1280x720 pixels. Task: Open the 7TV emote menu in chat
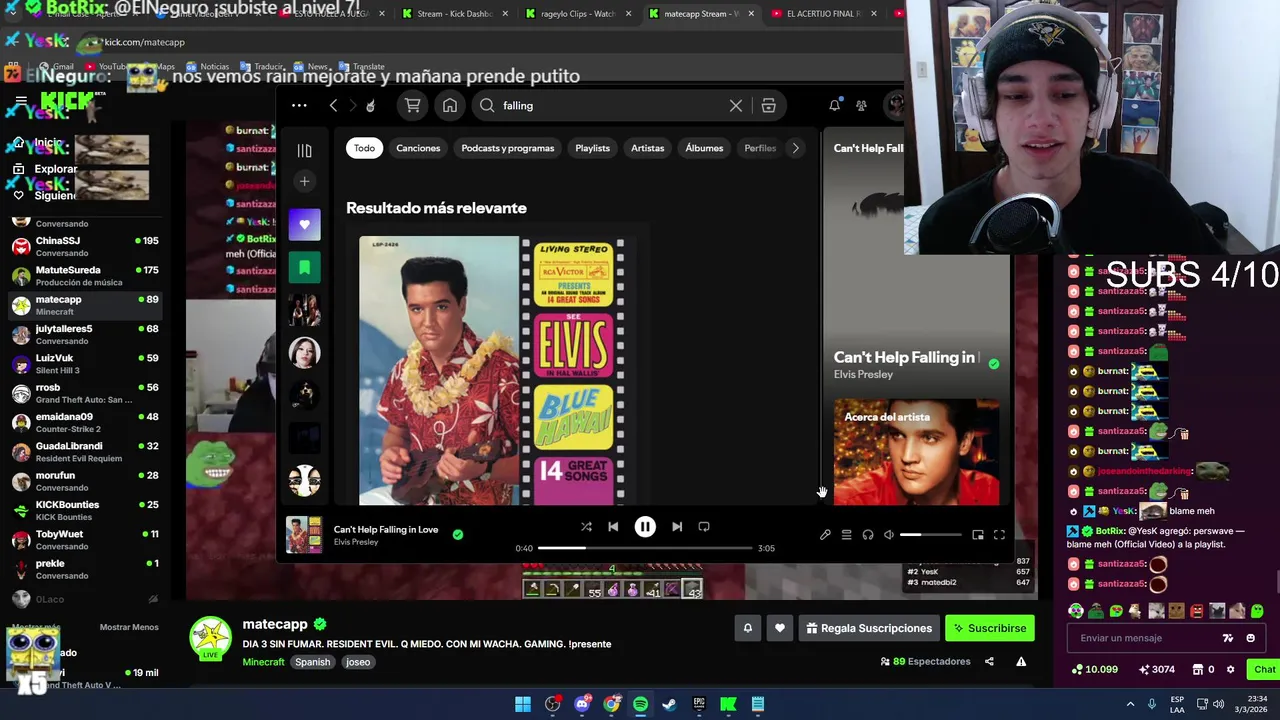[x=1228, y=638]
